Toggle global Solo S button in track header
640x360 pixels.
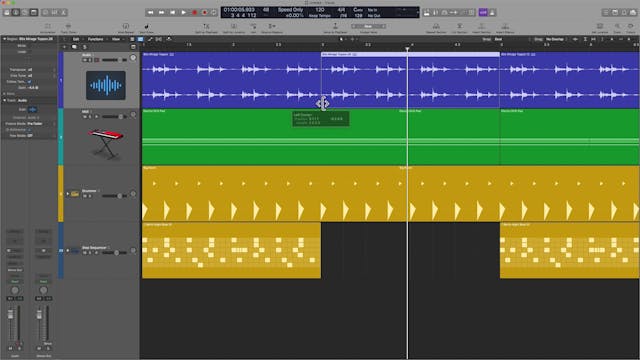84,47
